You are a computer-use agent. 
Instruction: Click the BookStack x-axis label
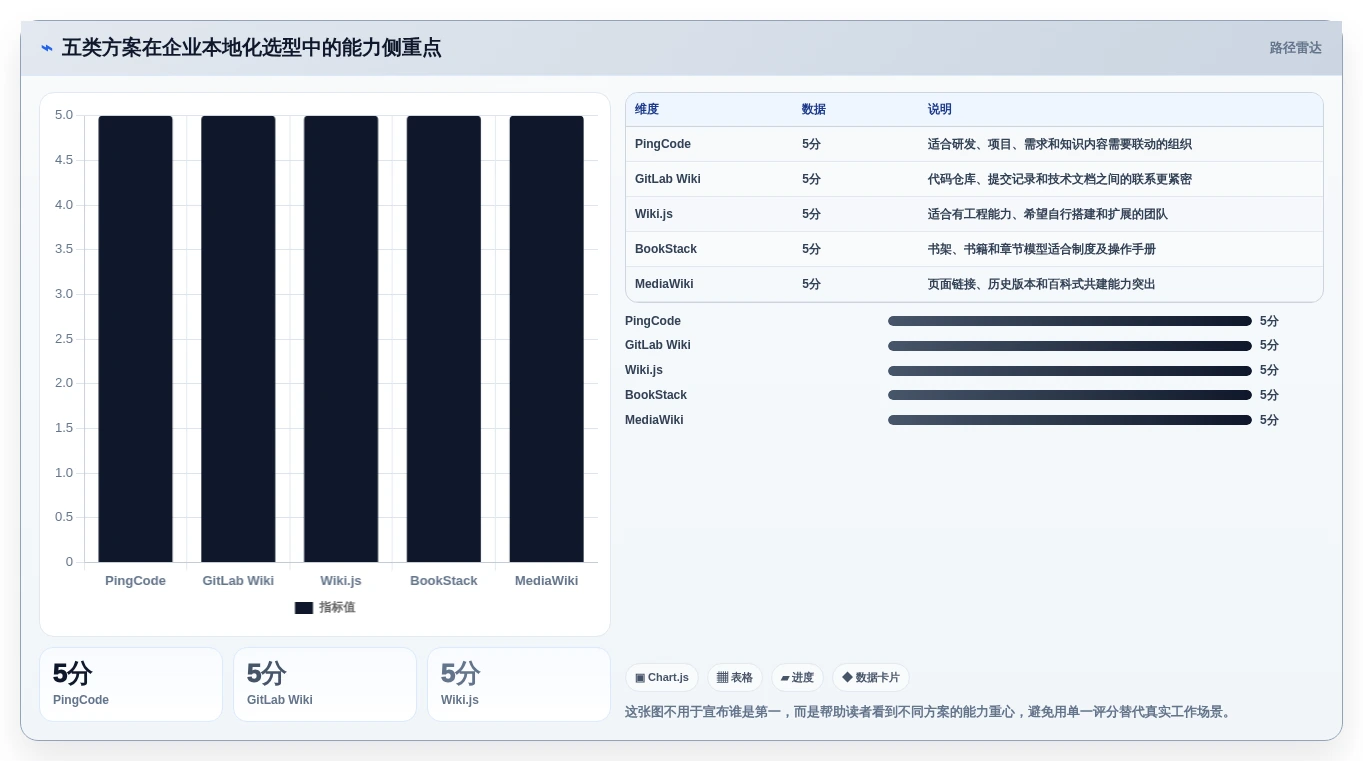[444, 581]
